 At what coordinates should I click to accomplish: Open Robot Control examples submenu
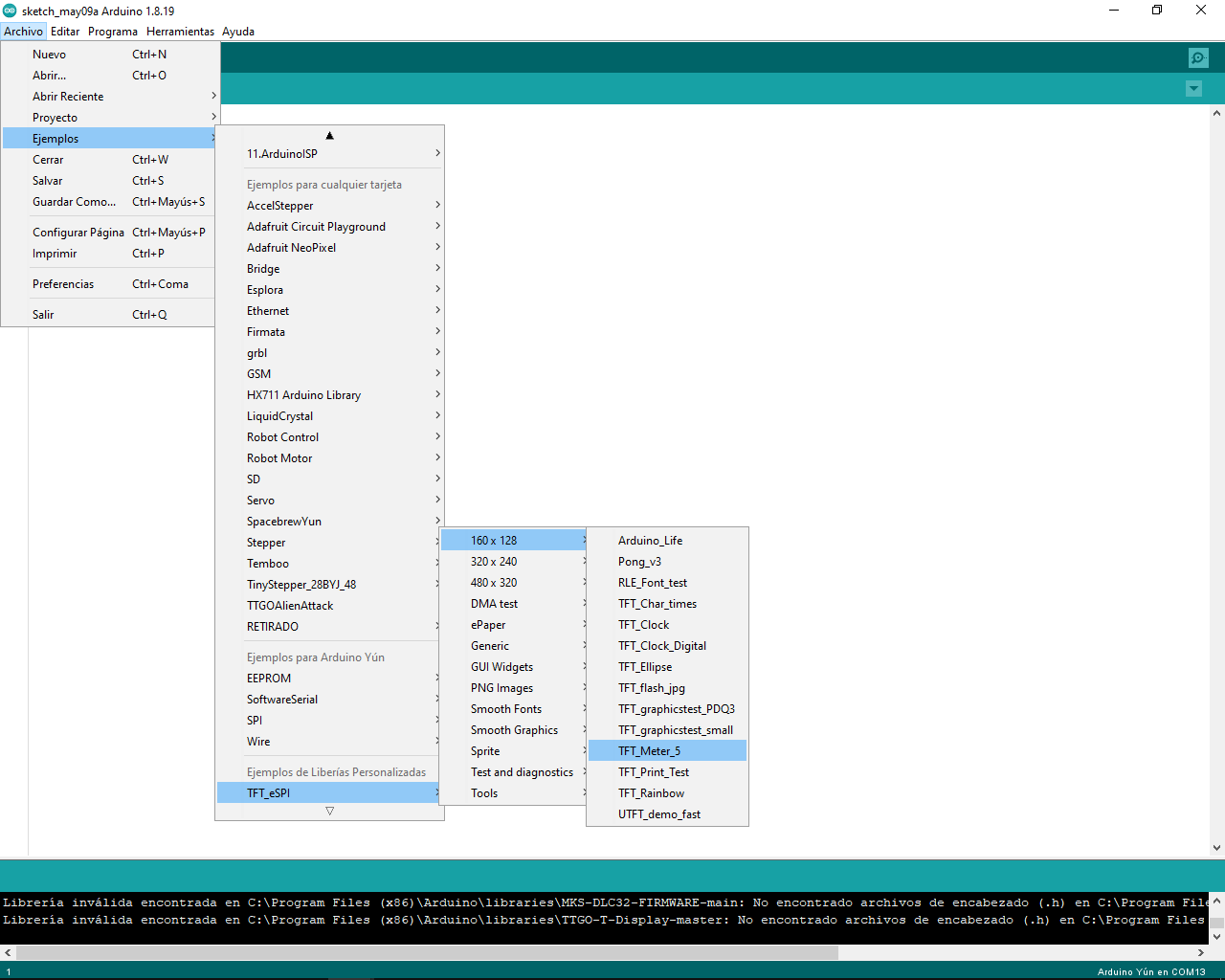point(330,437)
